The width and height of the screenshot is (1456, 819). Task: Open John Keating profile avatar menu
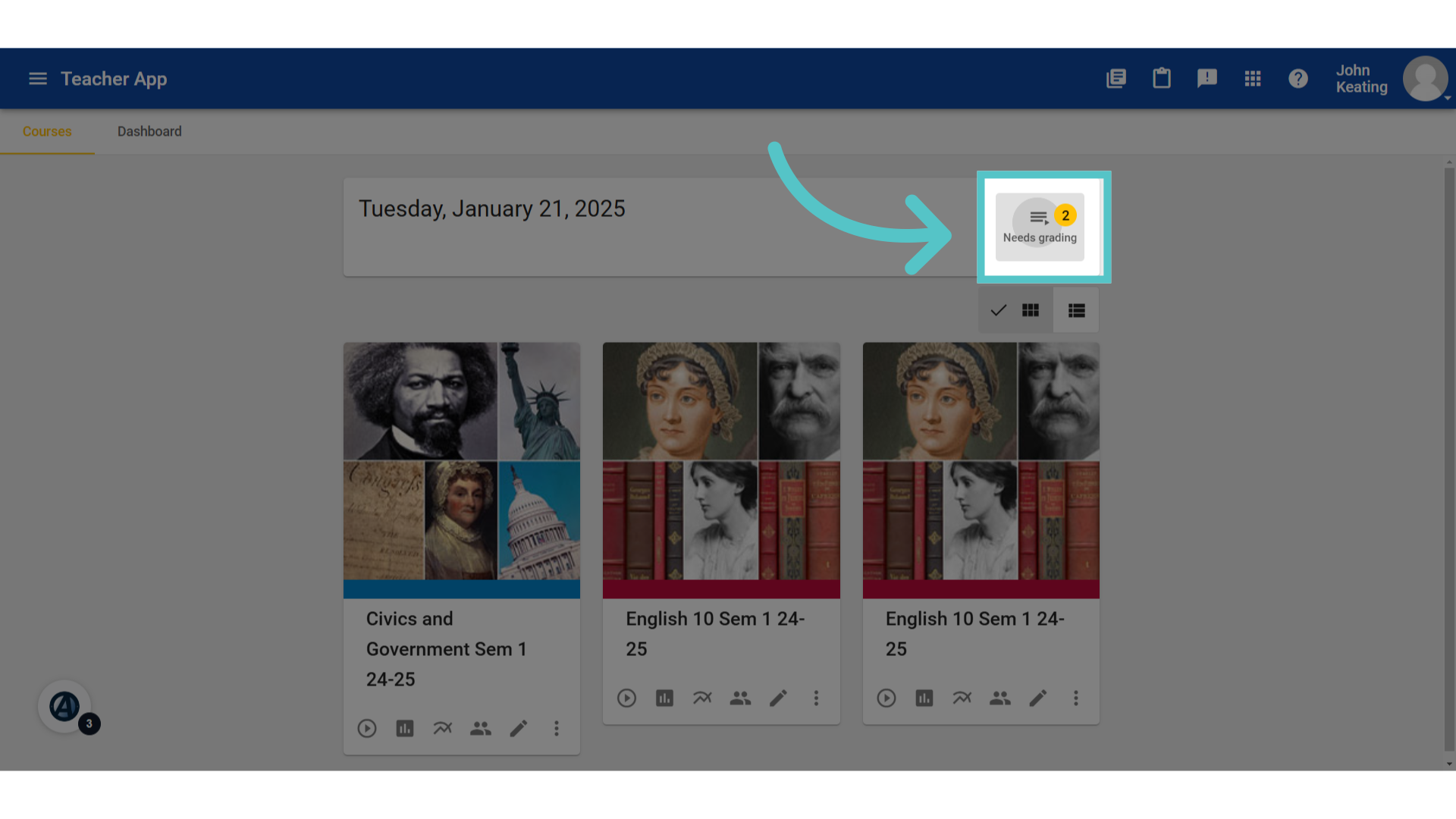(1426, 79)
